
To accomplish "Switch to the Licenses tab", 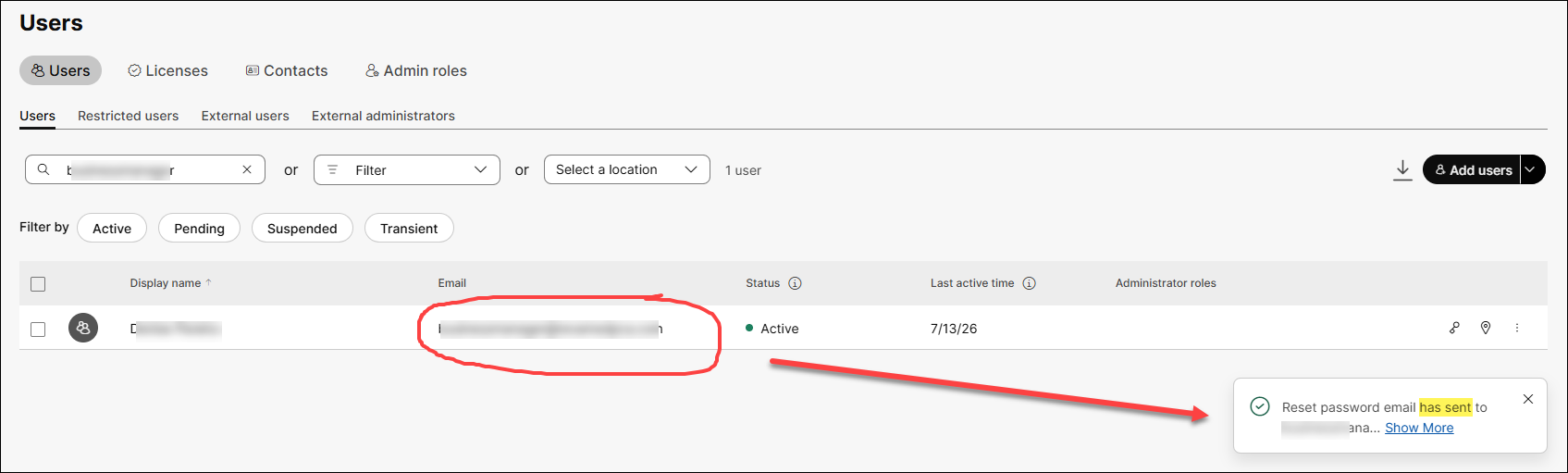I will pos(167,70).
